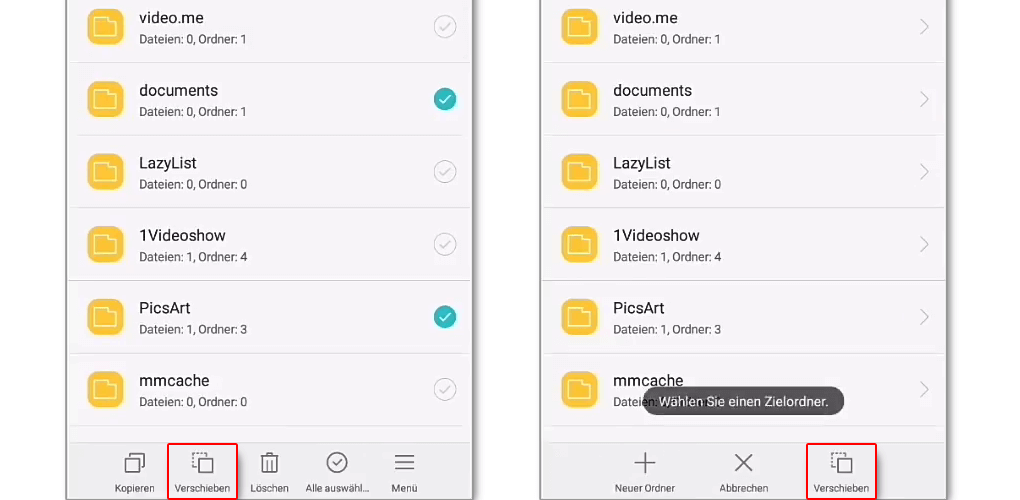
Task: Tap 'Dateien: 1, Ordner: 4' in left phone
Action: point(193,257)
